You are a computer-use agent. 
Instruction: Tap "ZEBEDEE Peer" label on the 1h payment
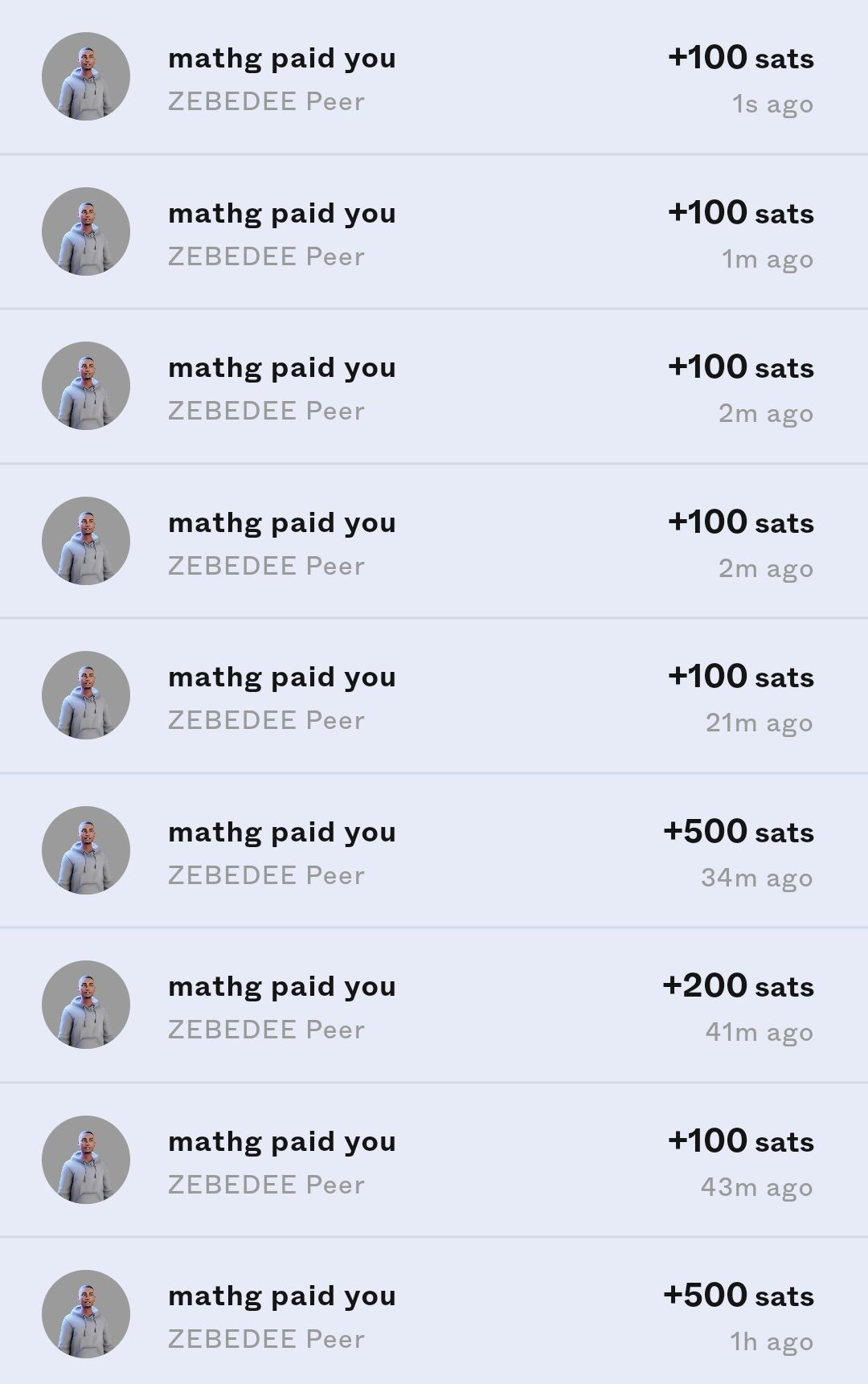tap(266, 1339)
